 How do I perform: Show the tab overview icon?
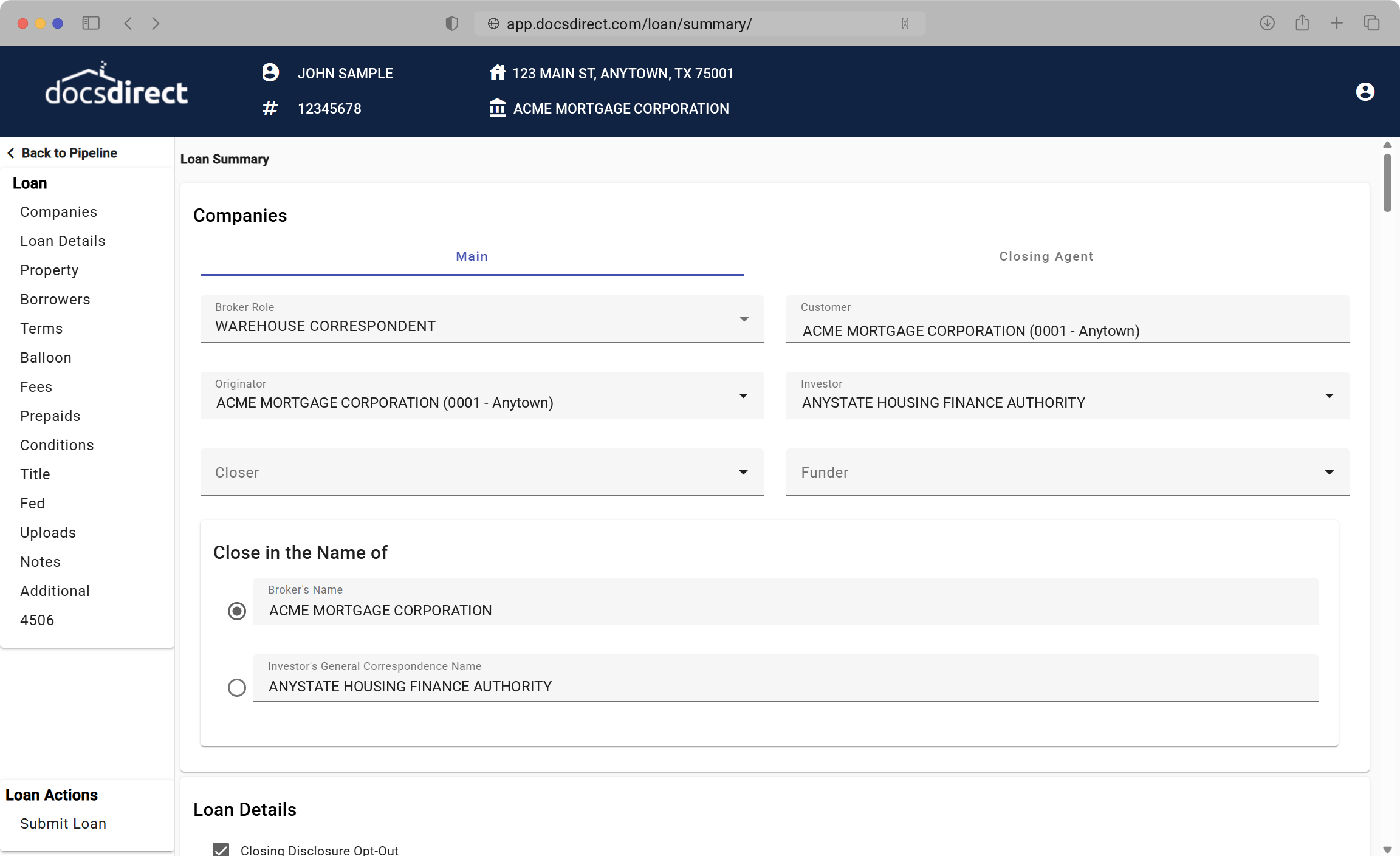click(1371, 23)
